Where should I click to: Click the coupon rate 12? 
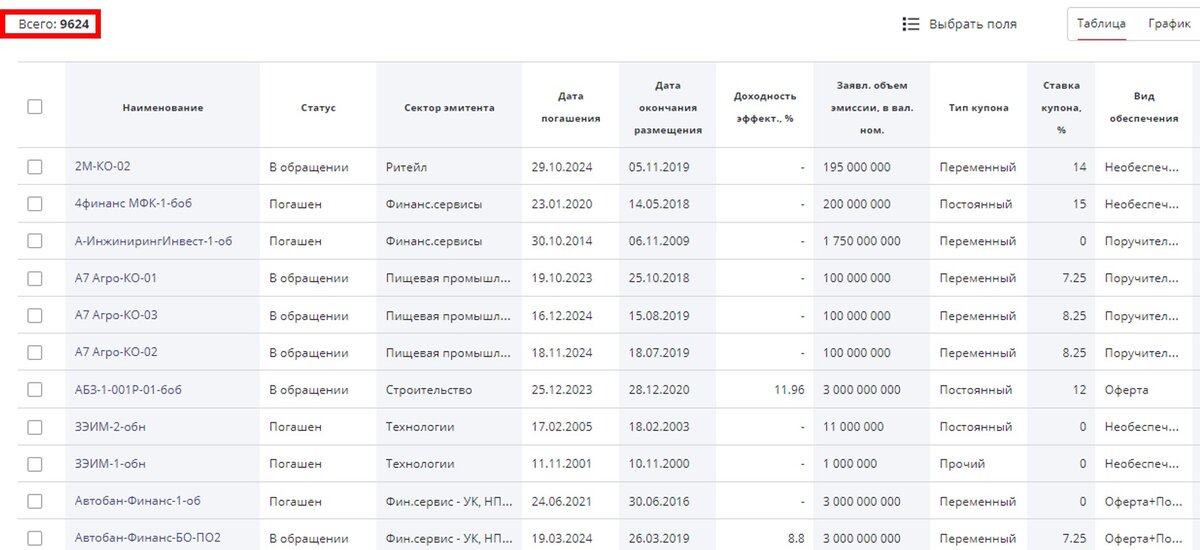pyautogui.click(x=1079, y=390)
